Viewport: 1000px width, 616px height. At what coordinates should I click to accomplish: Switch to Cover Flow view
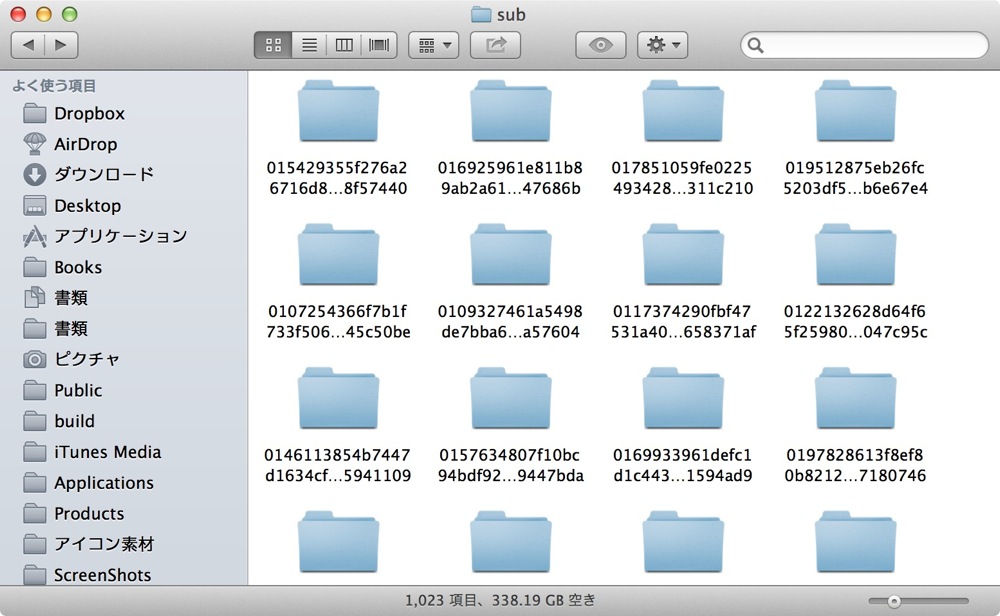click(x=379, y=45)
